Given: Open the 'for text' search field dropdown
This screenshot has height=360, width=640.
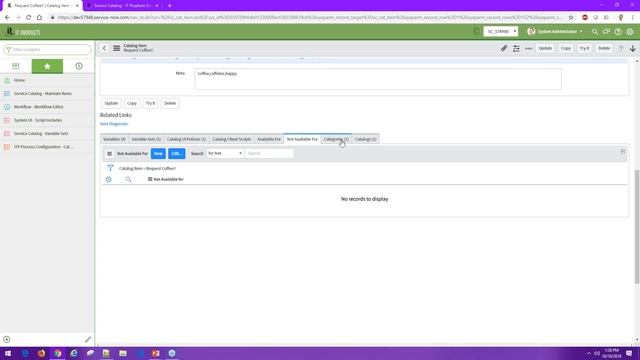Looking at the screenshot, I should click(225, 153).
